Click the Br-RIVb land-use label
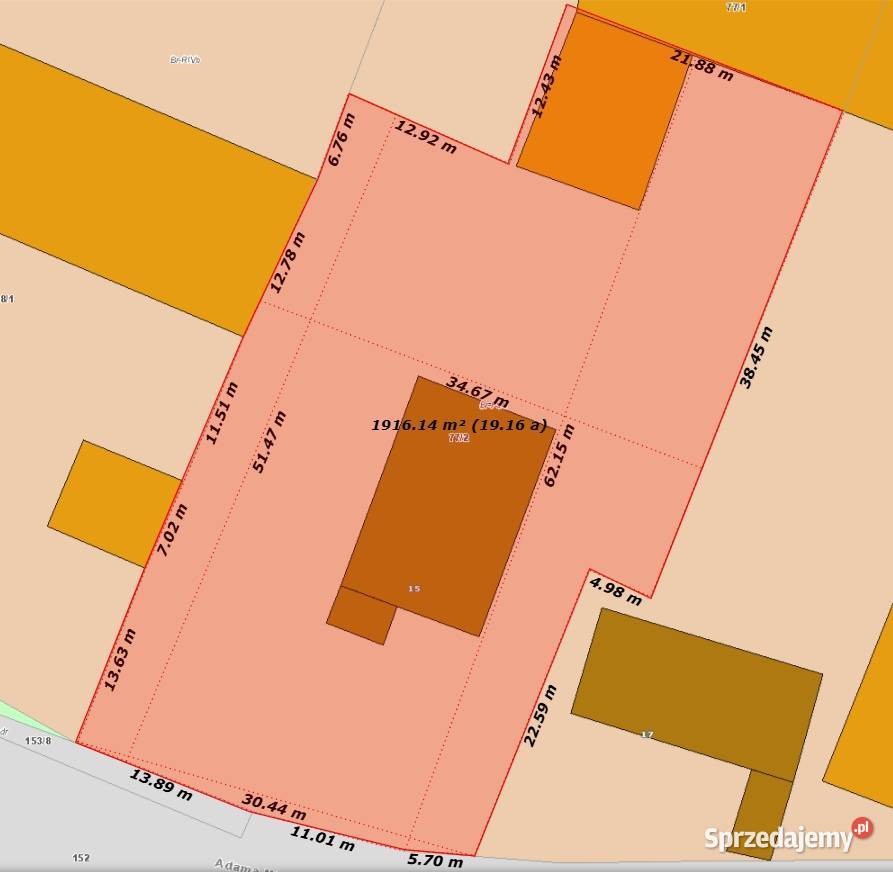893x872 pixels. (186, 60)
